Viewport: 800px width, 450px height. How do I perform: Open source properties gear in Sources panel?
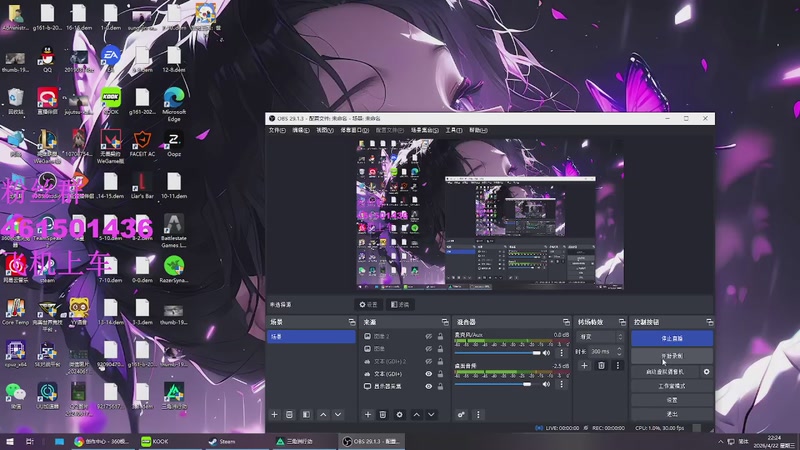[399, 415]
